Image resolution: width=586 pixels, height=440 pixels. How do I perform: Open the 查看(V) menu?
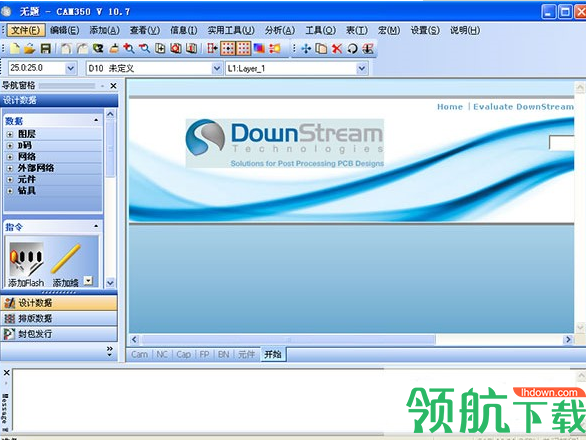[x=145, y=30]
